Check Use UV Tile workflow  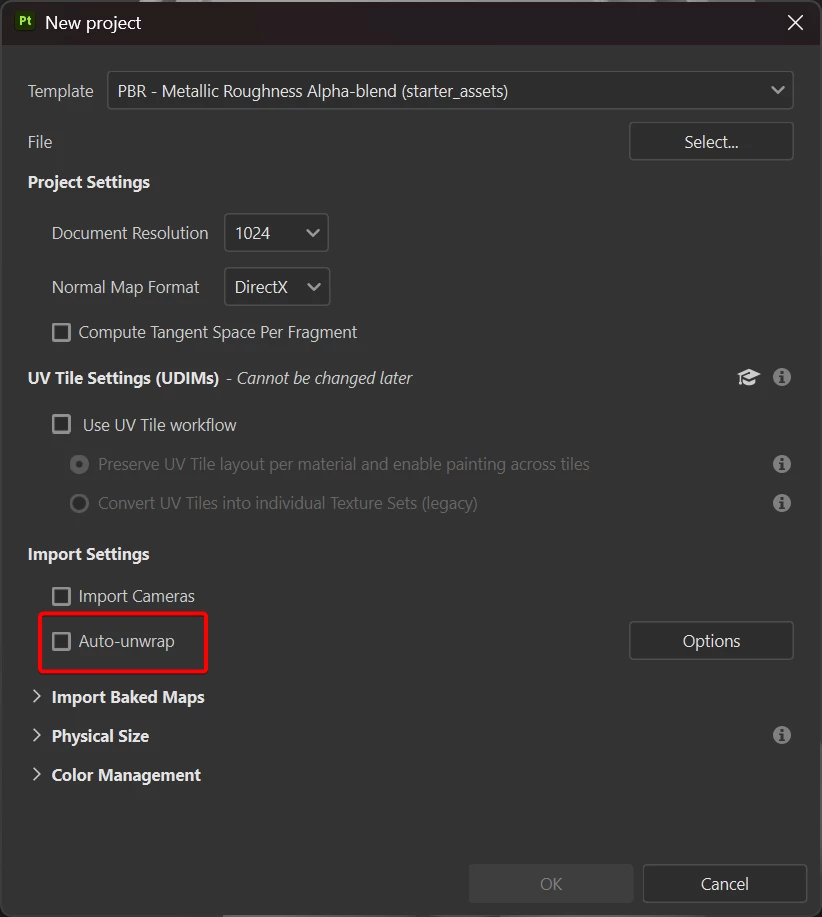[61, 424]
